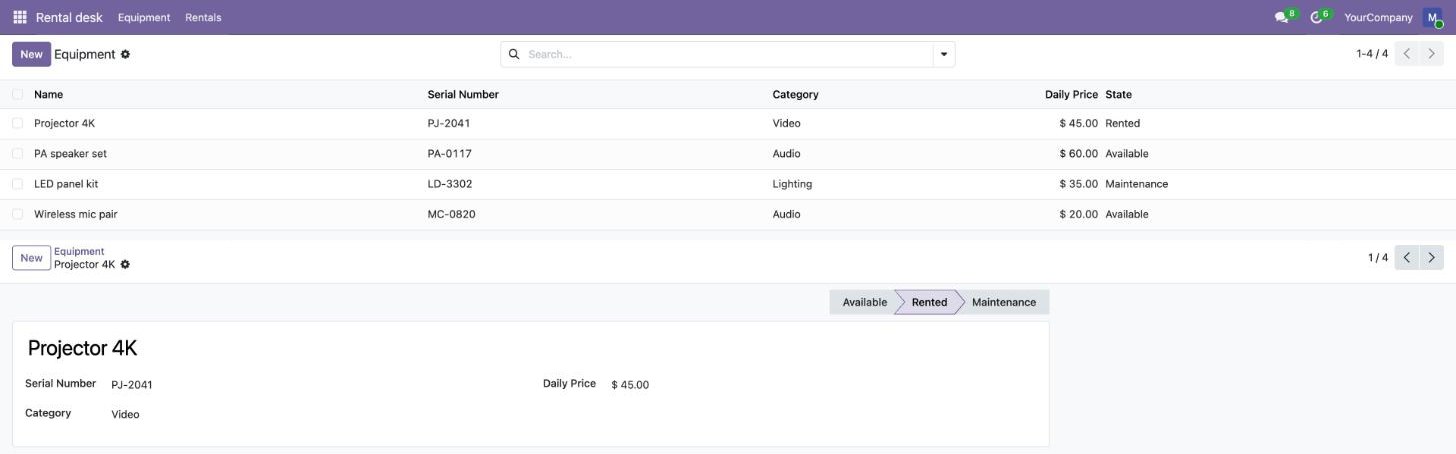Image resolution: width=1456 pixels, height=454 pixels.
Task: Toggle the select-all checkbox in the table header
Action: click(x=17, y=94)
